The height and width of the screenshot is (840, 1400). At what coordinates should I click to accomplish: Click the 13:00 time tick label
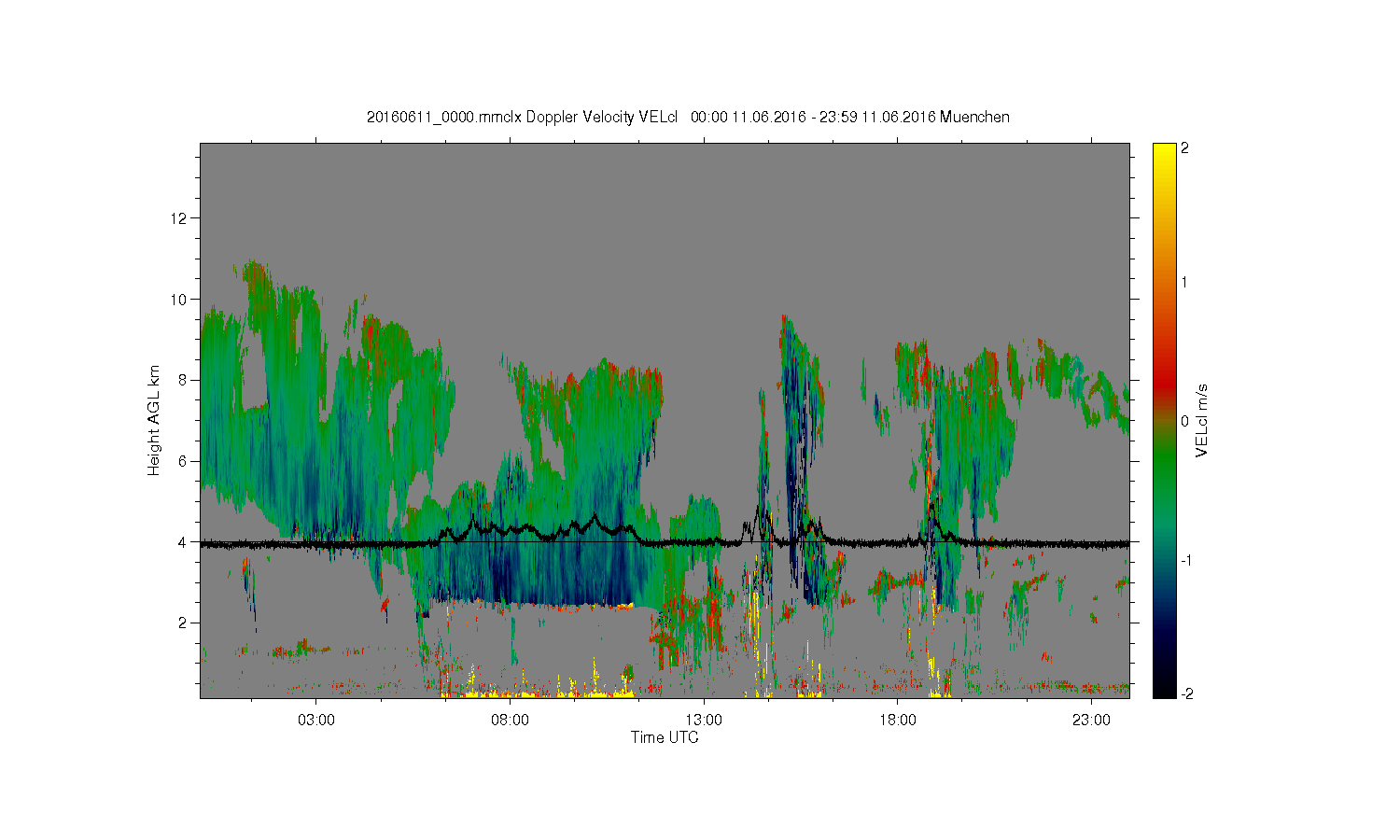[x=704, y=721]
